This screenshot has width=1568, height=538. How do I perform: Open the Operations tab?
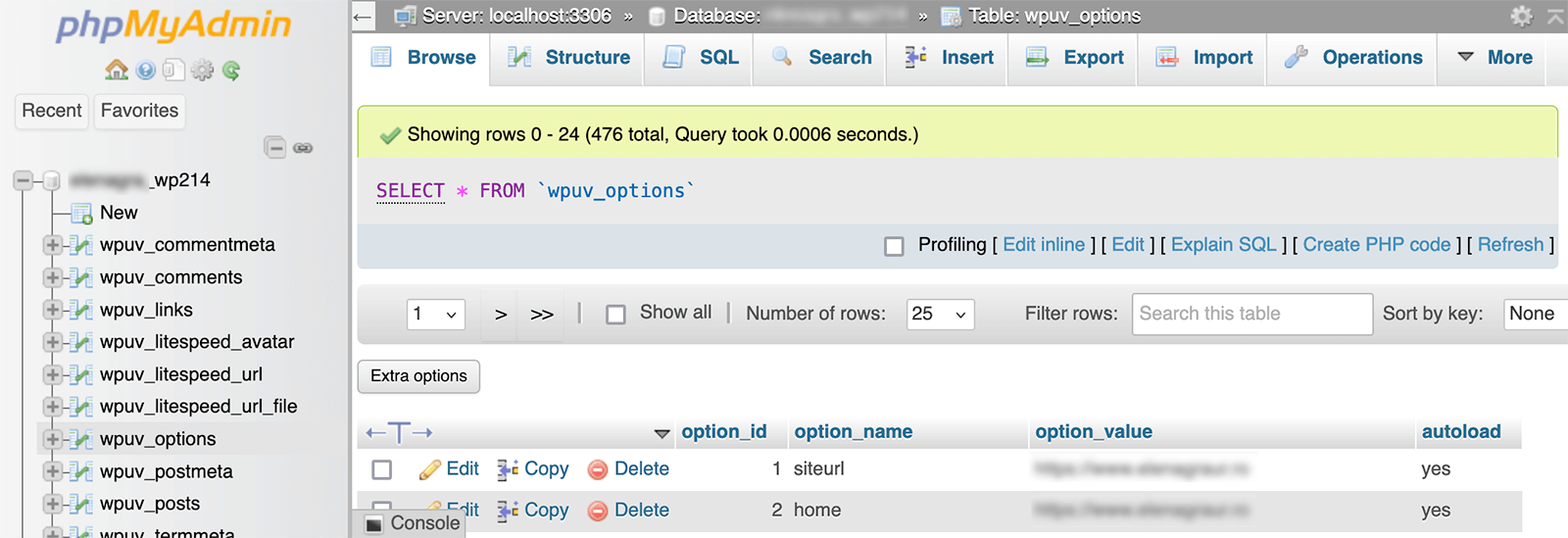pos(1352,58)
